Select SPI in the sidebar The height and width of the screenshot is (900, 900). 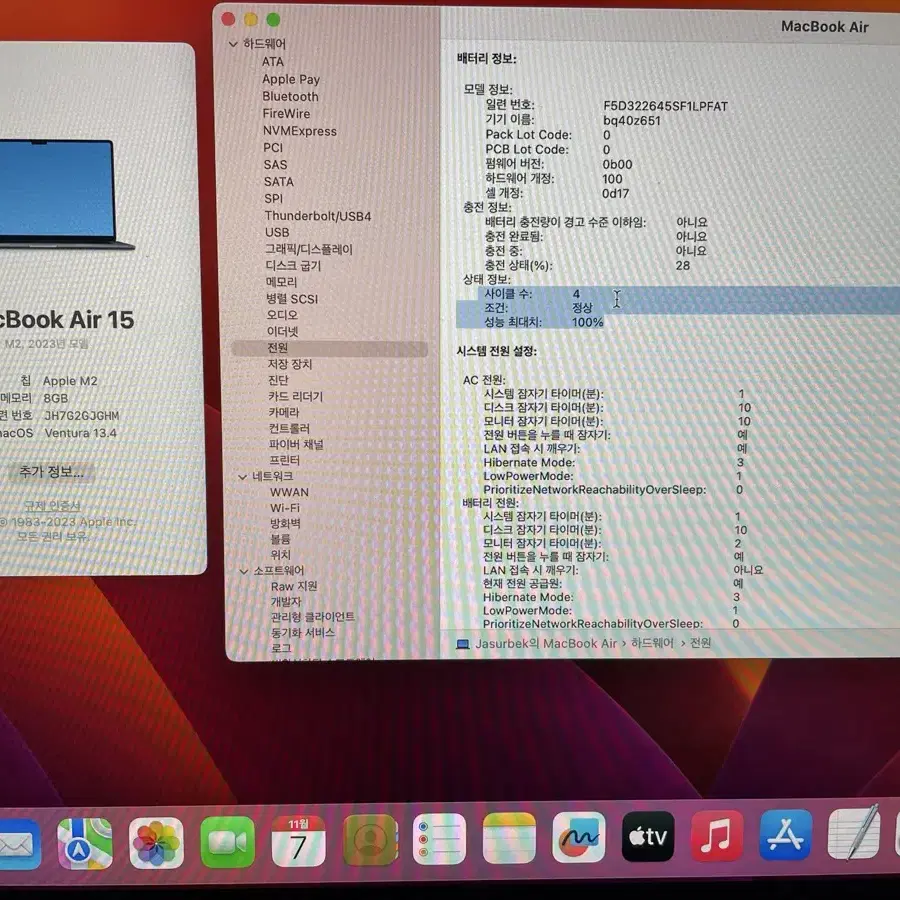coord(274,199)
